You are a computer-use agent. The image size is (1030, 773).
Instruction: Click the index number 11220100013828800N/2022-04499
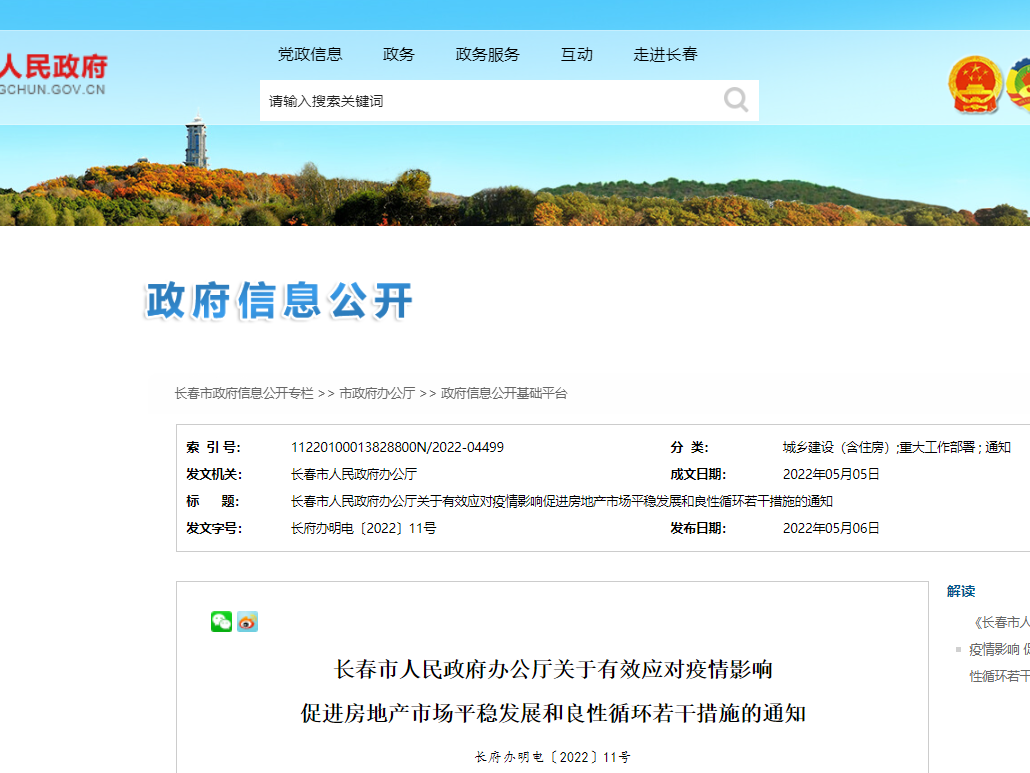tap(397, 448)
